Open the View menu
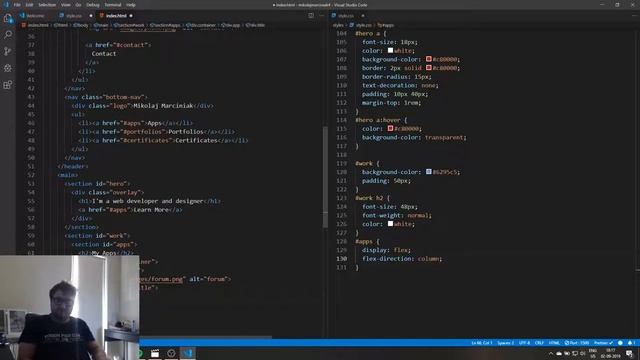This screenshot has height=360, width=640. click(66, 5)
